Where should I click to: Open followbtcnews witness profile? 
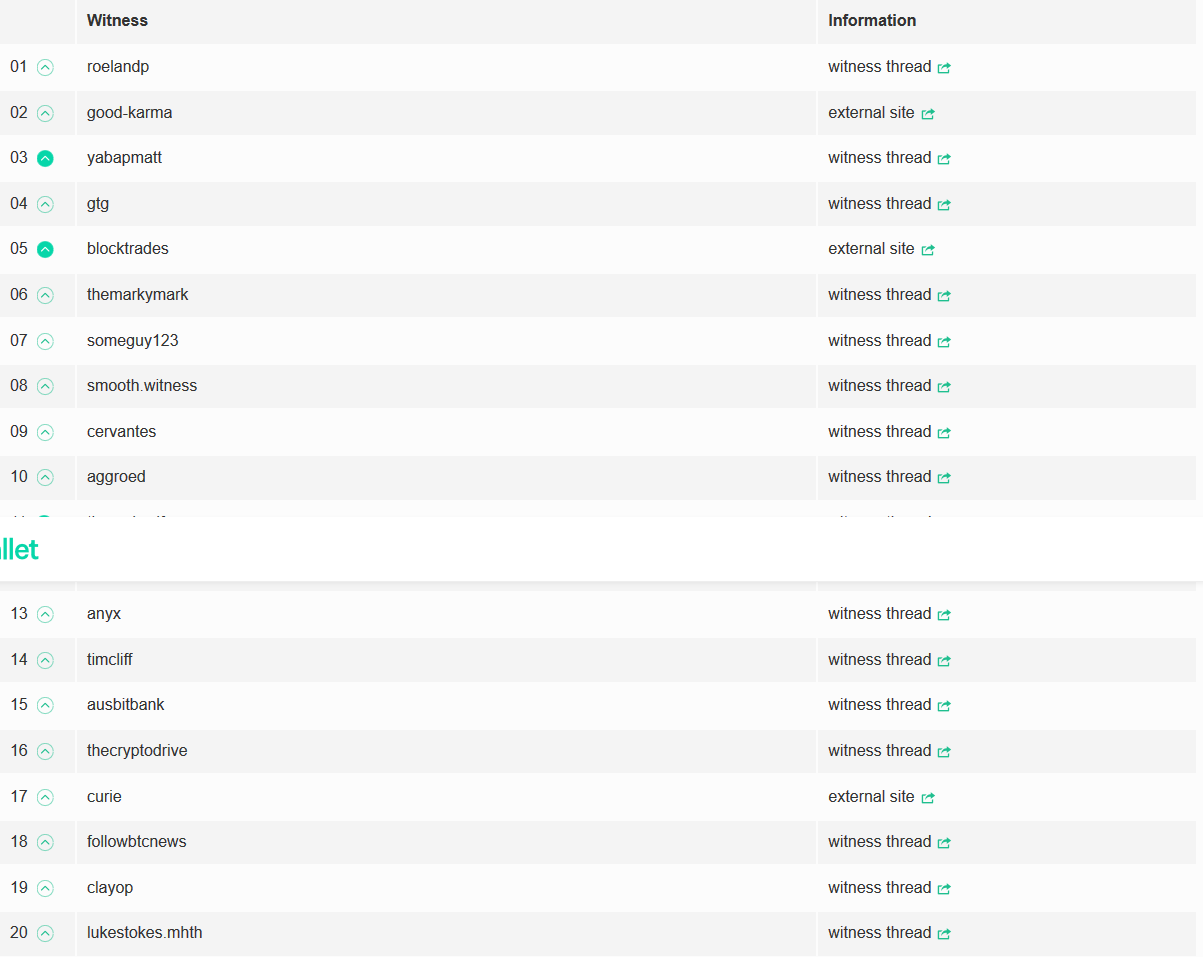click(x=137, y=842)
